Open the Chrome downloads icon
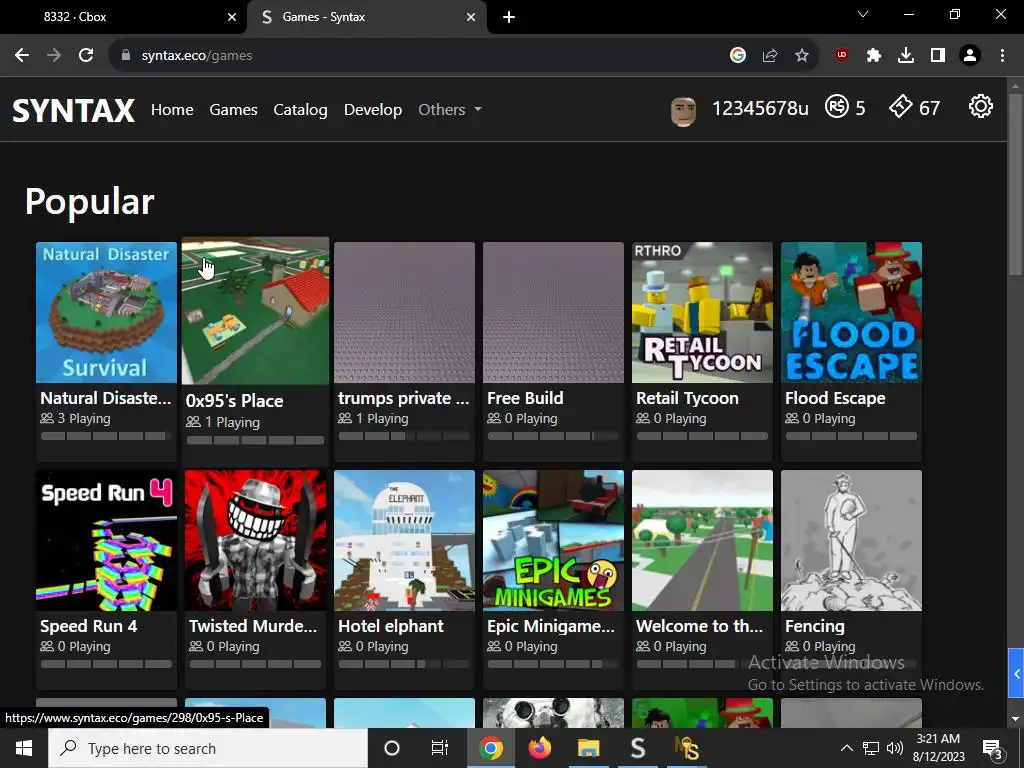This screenshot has width=1024, height=768. (906, 56)
